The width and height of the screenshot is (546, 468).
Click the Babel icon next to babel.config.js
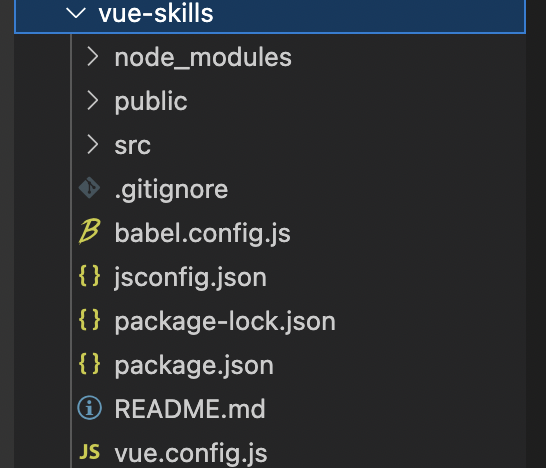click(89, 232)
